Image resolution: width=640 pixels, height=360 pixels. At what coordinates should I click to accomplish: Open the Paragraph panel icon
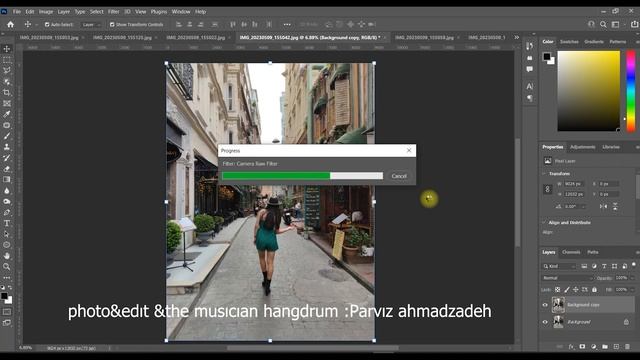pos(529,98)
